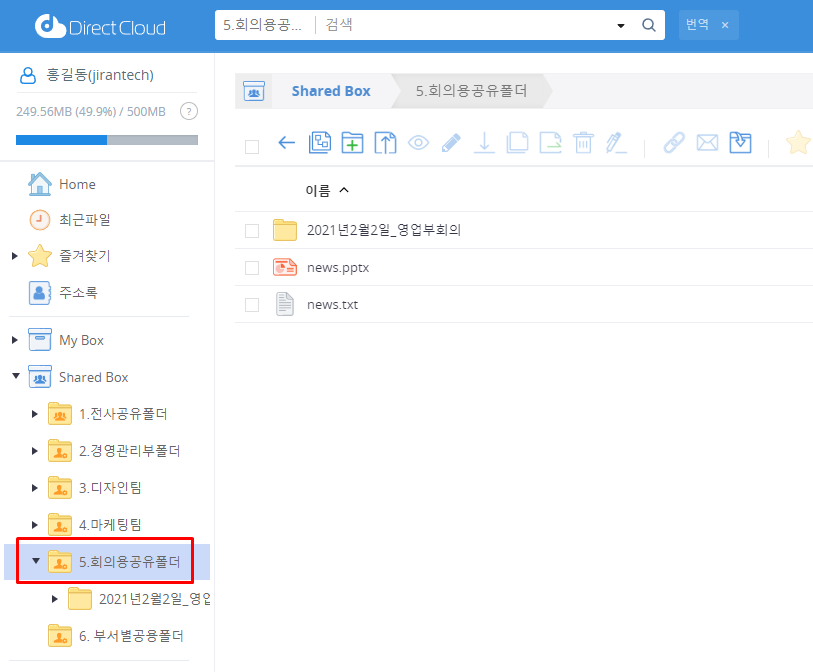Collapse the Shared Box tree node

point(15,377)
